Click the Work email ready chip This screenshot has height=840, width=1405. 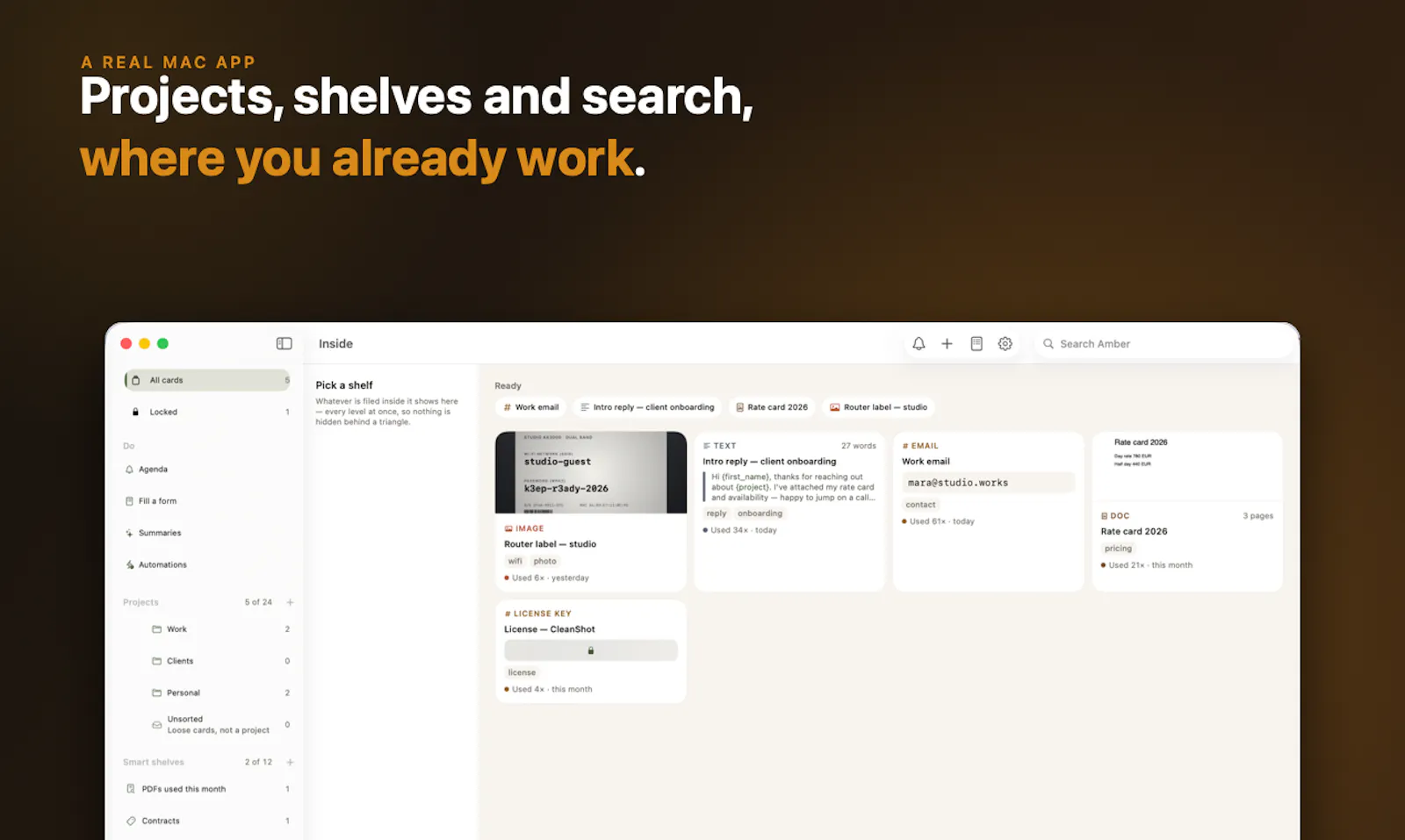531,407
